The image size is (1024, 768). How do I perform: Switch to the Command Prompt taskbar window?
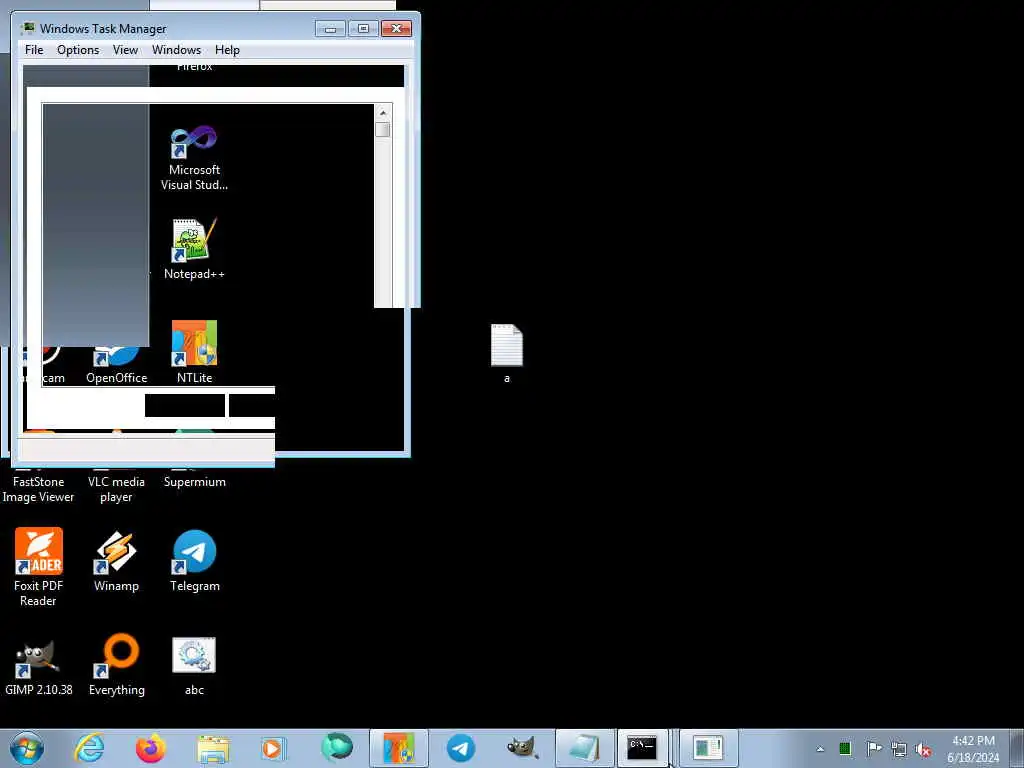pos(643,748)
